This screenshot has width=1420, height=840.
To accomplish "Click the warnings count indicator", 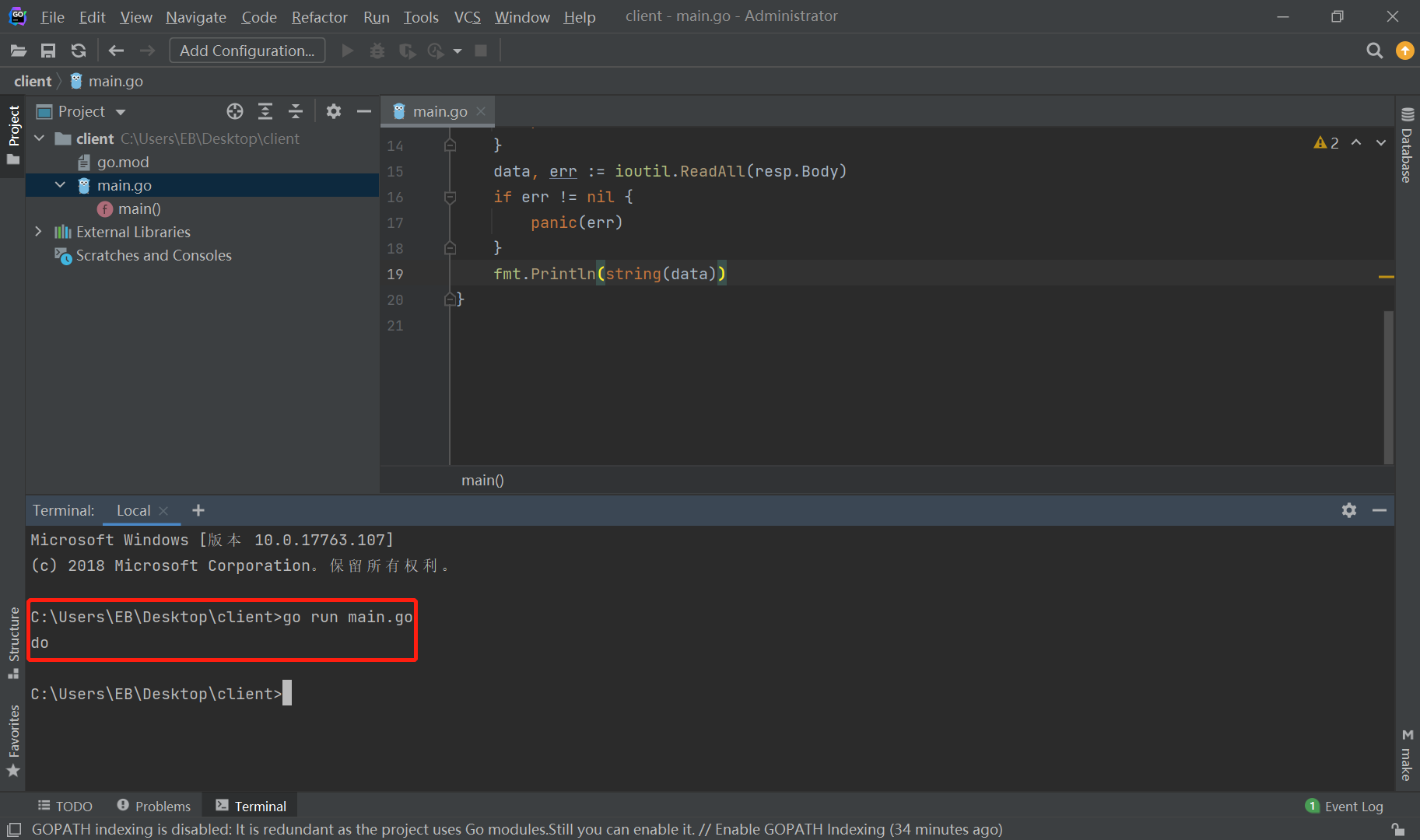I will tap(1327, 143).
